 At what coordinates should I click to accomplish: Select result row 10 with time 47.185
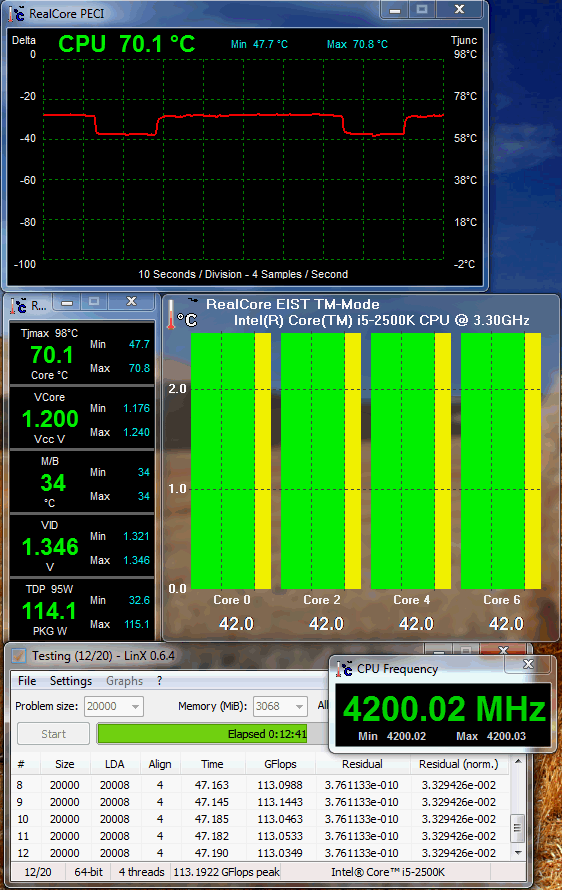(x=261, y=819)
